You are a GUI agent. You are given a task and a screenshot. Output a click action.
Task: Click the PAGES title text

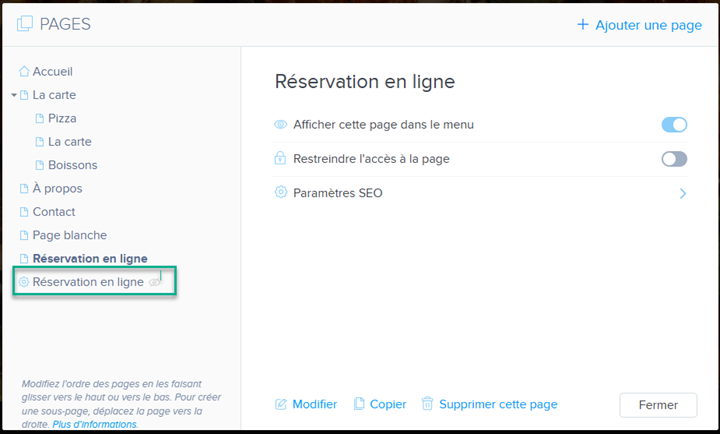click(65, 24)
